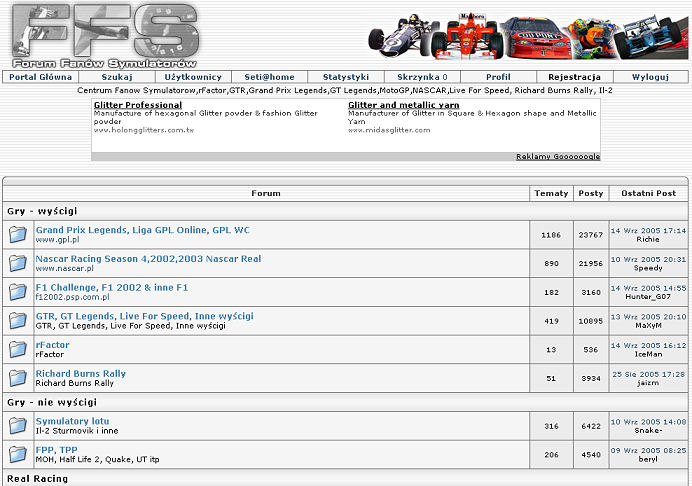Open the Richard Burns Rally forum link
The width and height of the screenshot is (692, 486).
(81, 373)
